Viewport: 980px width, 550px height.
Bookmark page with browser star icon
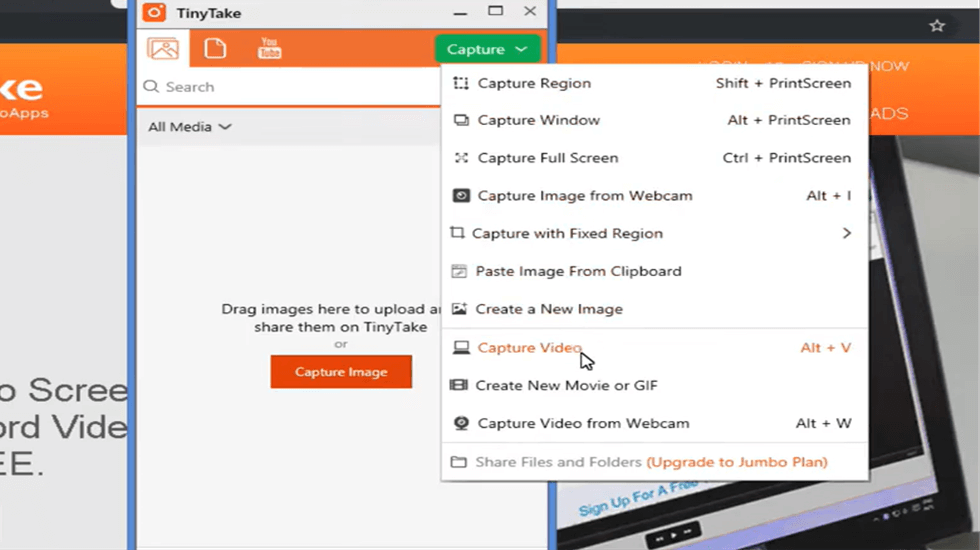tap(936, 26)
